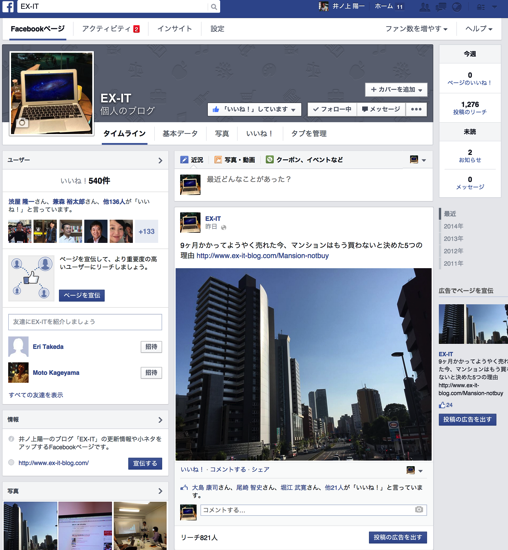This screenshot has height=550, width=508.
Task: Open the apartment tower post photo
Action: click(303, 364)
